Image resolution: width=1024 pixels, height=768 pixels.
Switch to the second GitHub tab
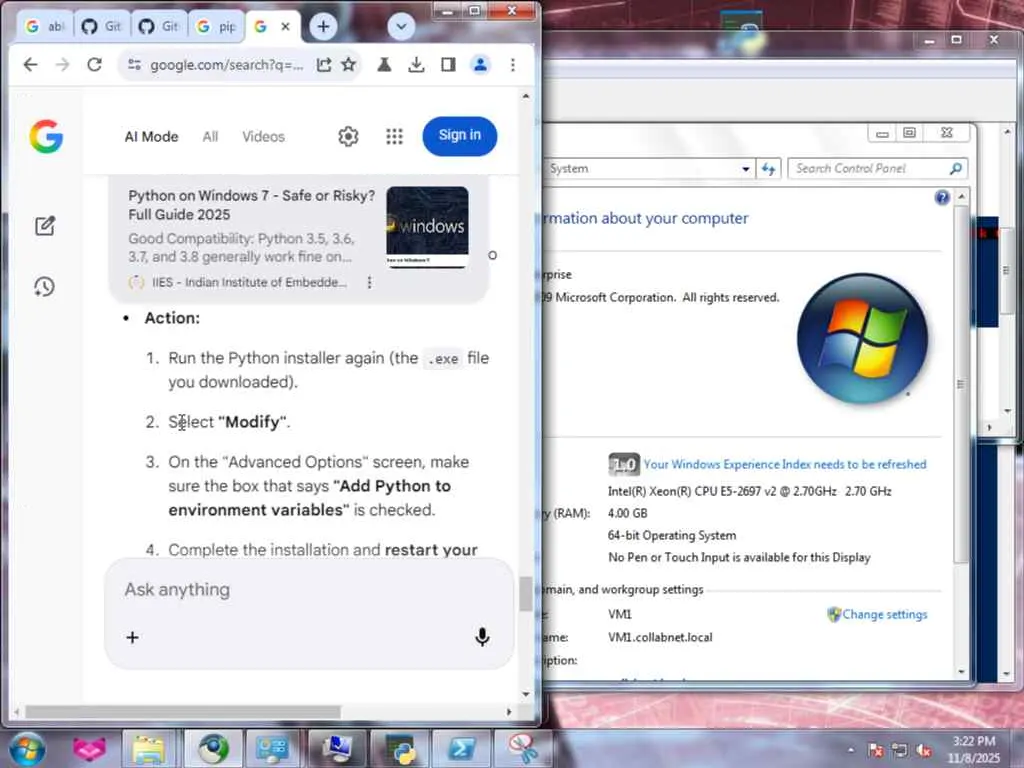pos(159,27)
